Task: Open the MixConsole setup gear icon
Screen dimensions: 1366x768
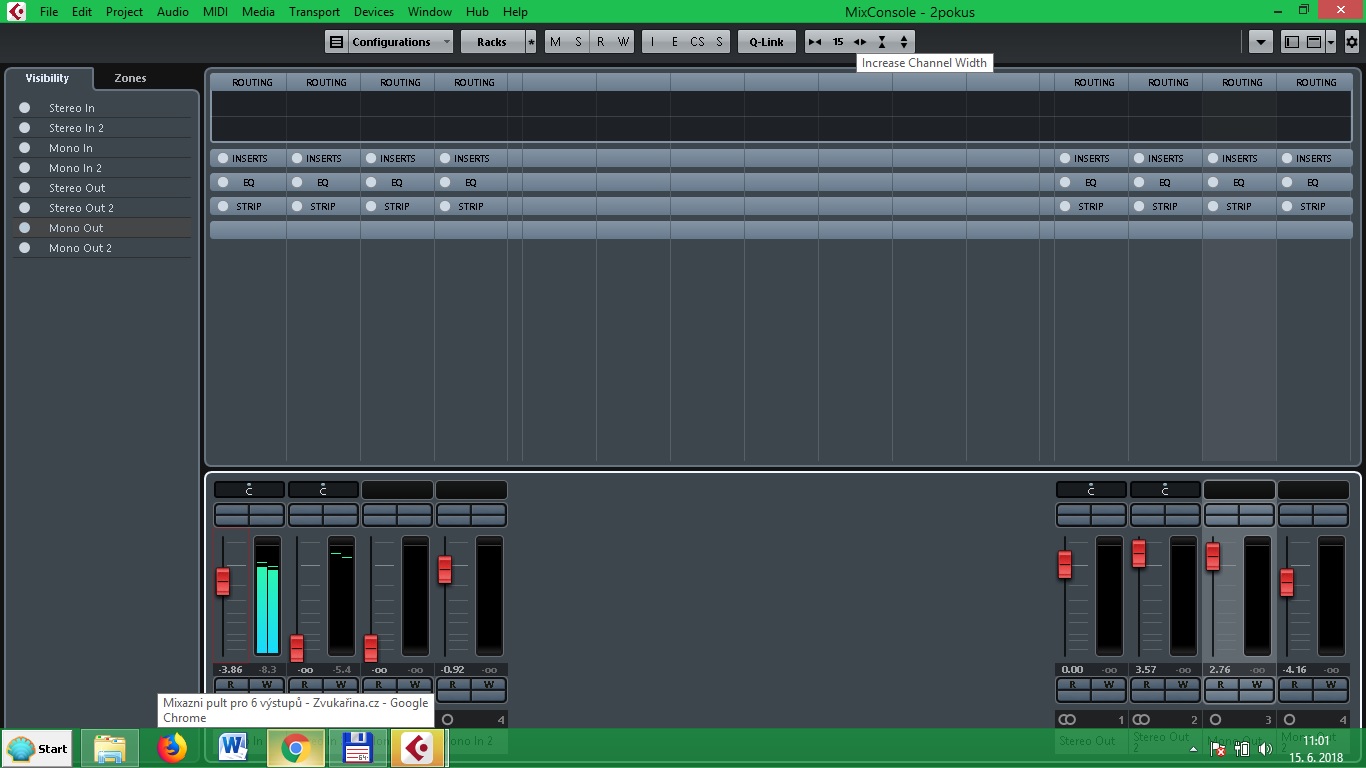Action: point(1351,42)
